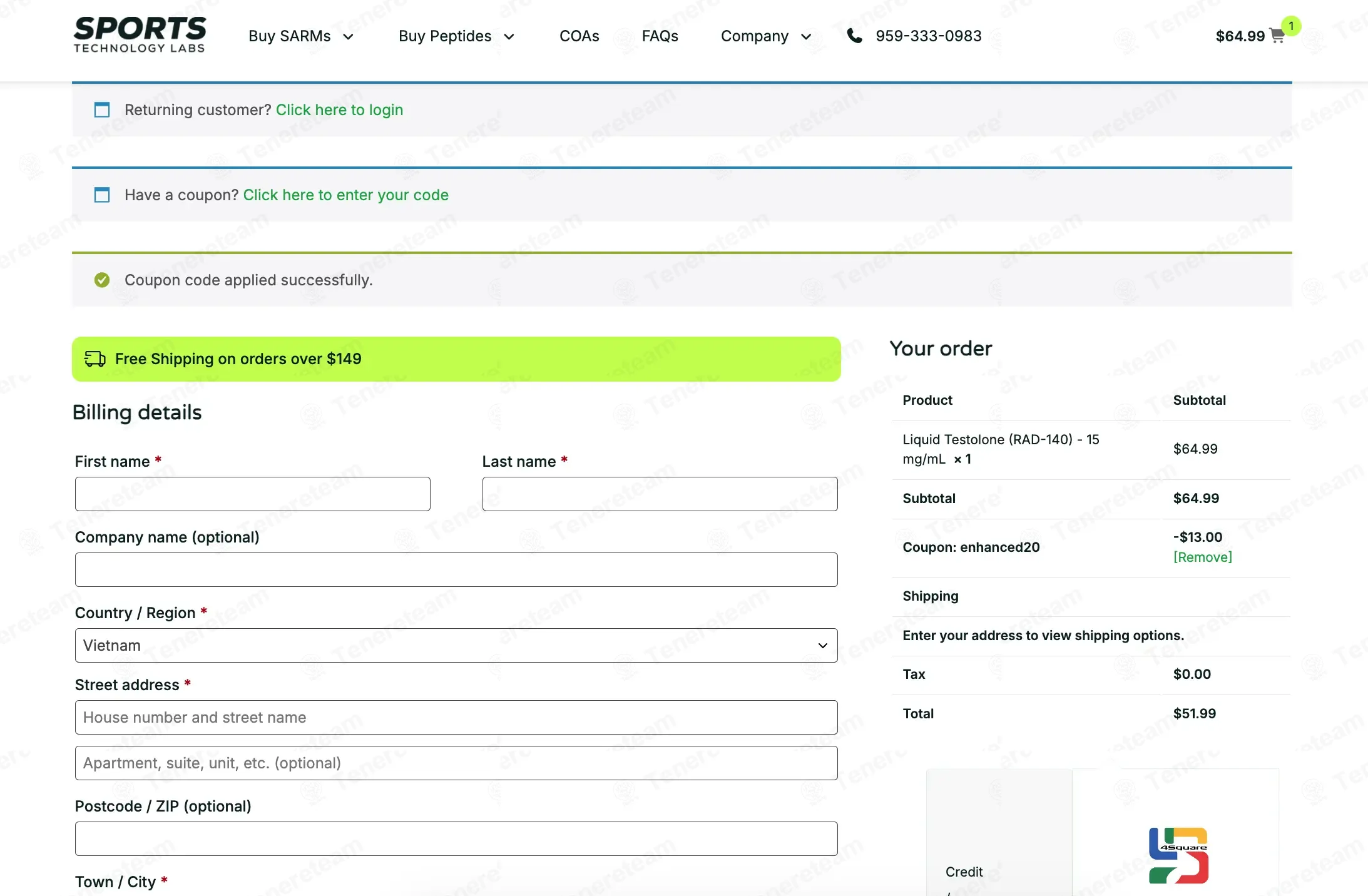This screenshot has height=896, width=1368.
Task: Focus the First name field
Action: pos(253,494)
